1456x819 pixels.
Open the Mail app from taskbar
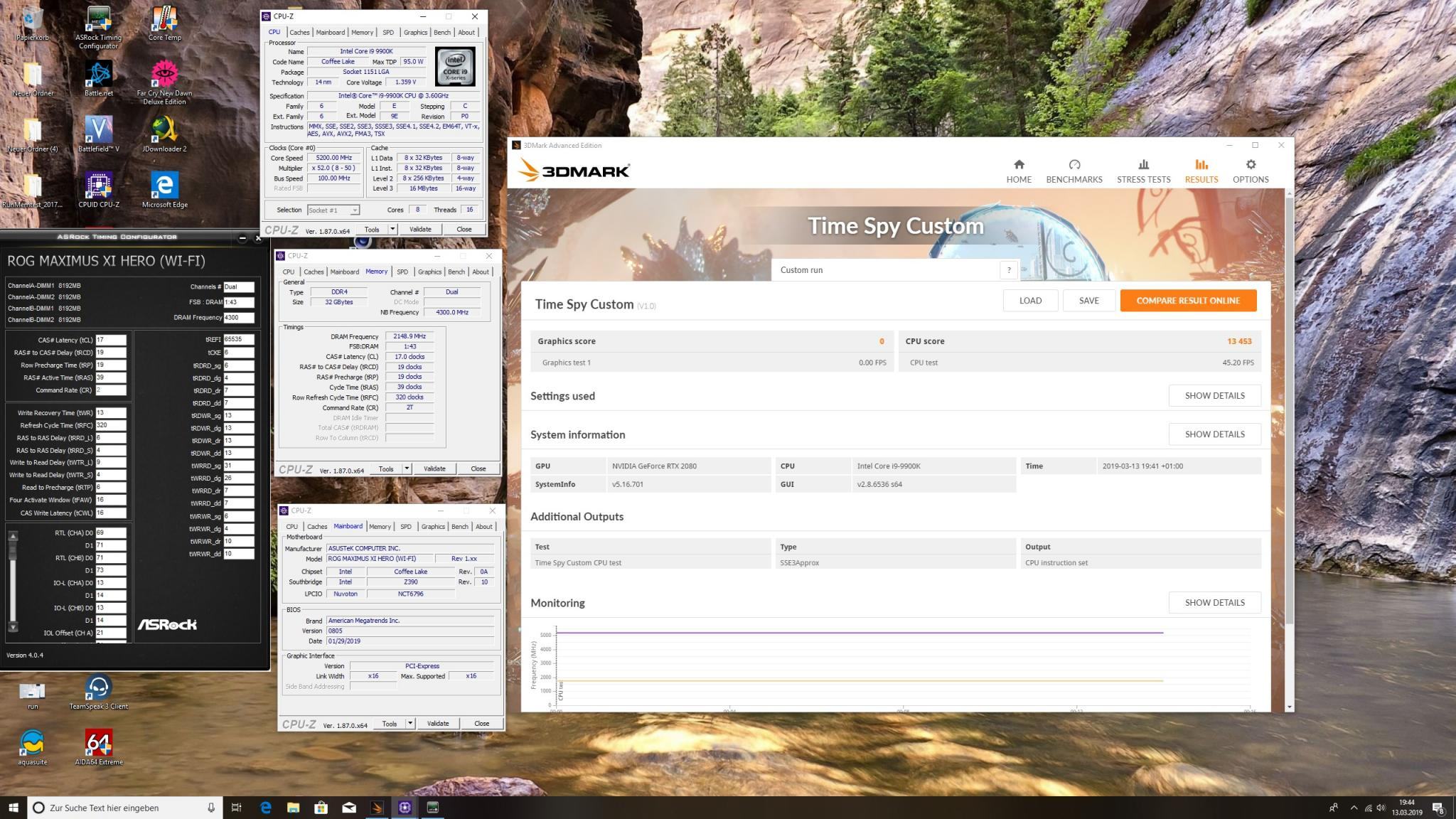coord(348,807)
